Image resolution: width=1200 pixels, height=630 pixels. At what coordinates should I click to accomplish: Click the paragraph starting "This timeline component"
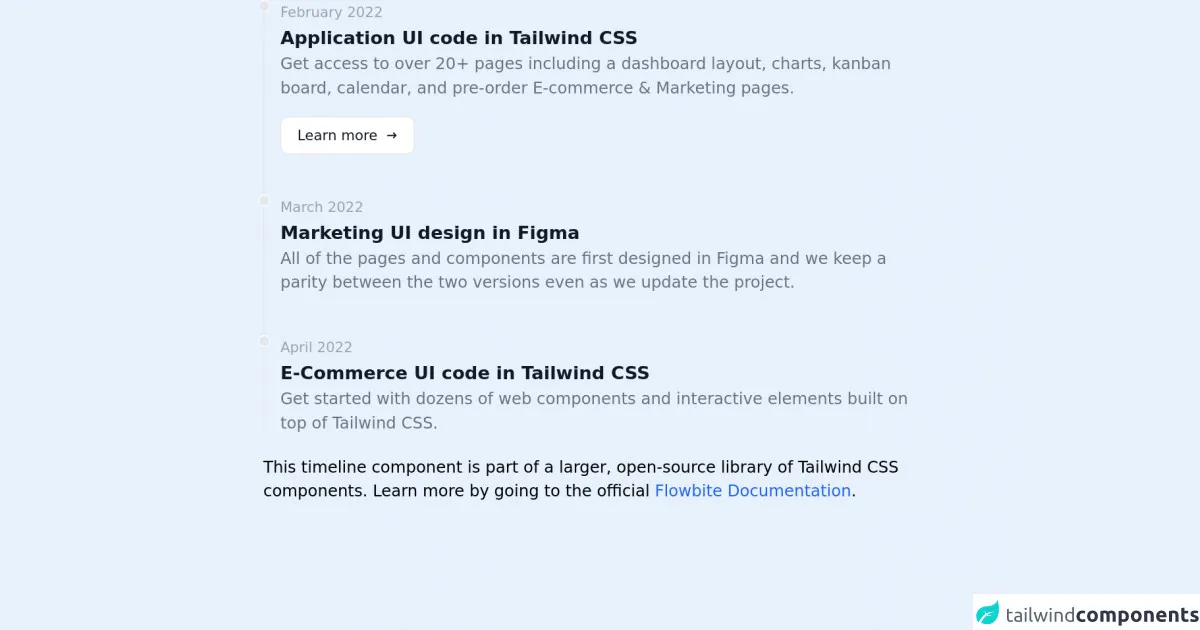click(580, 479)
